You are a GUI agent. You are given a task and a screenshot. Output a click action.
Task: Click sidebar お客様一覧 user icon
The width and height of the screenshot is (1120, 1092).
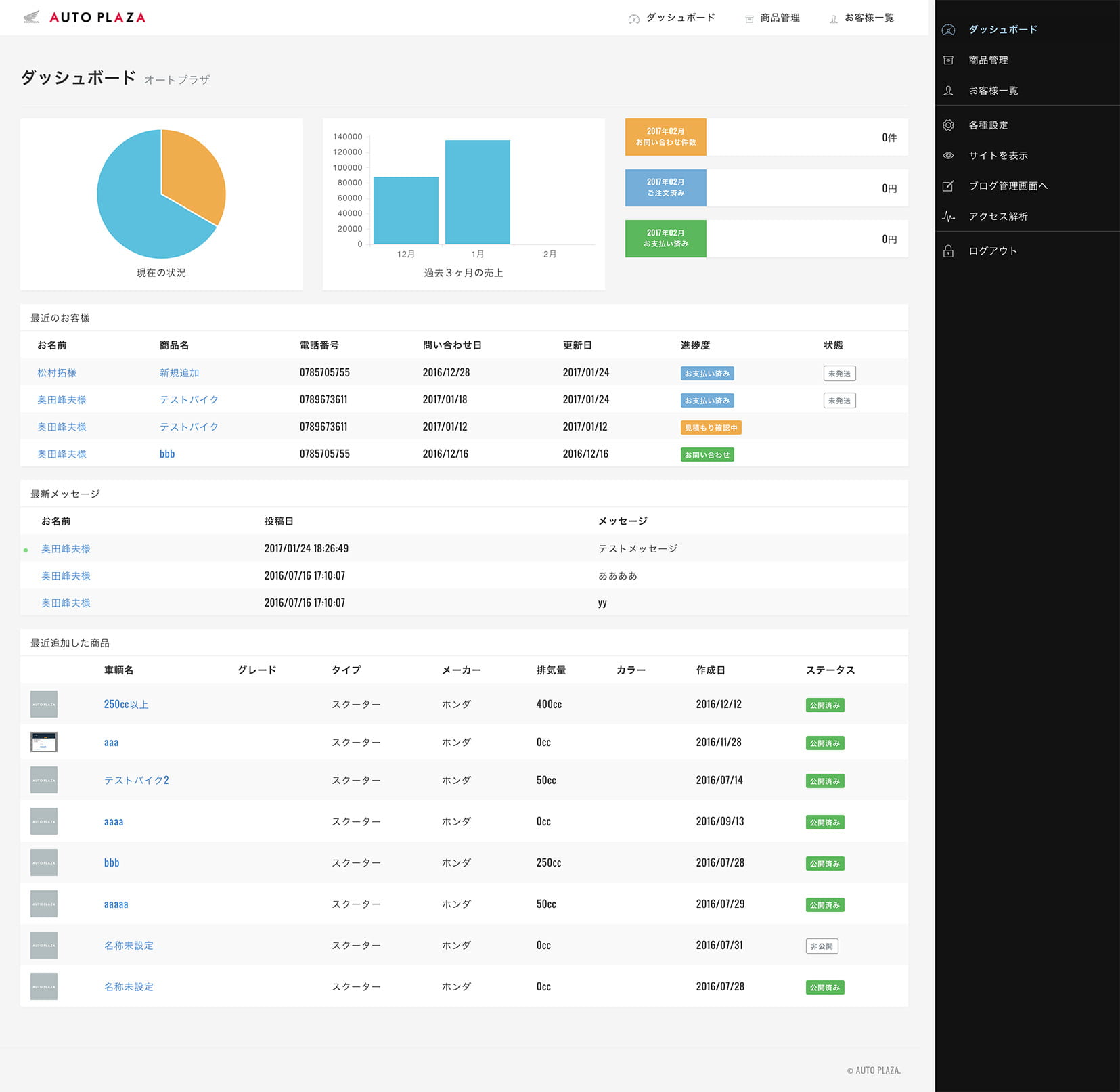[949, 91]
